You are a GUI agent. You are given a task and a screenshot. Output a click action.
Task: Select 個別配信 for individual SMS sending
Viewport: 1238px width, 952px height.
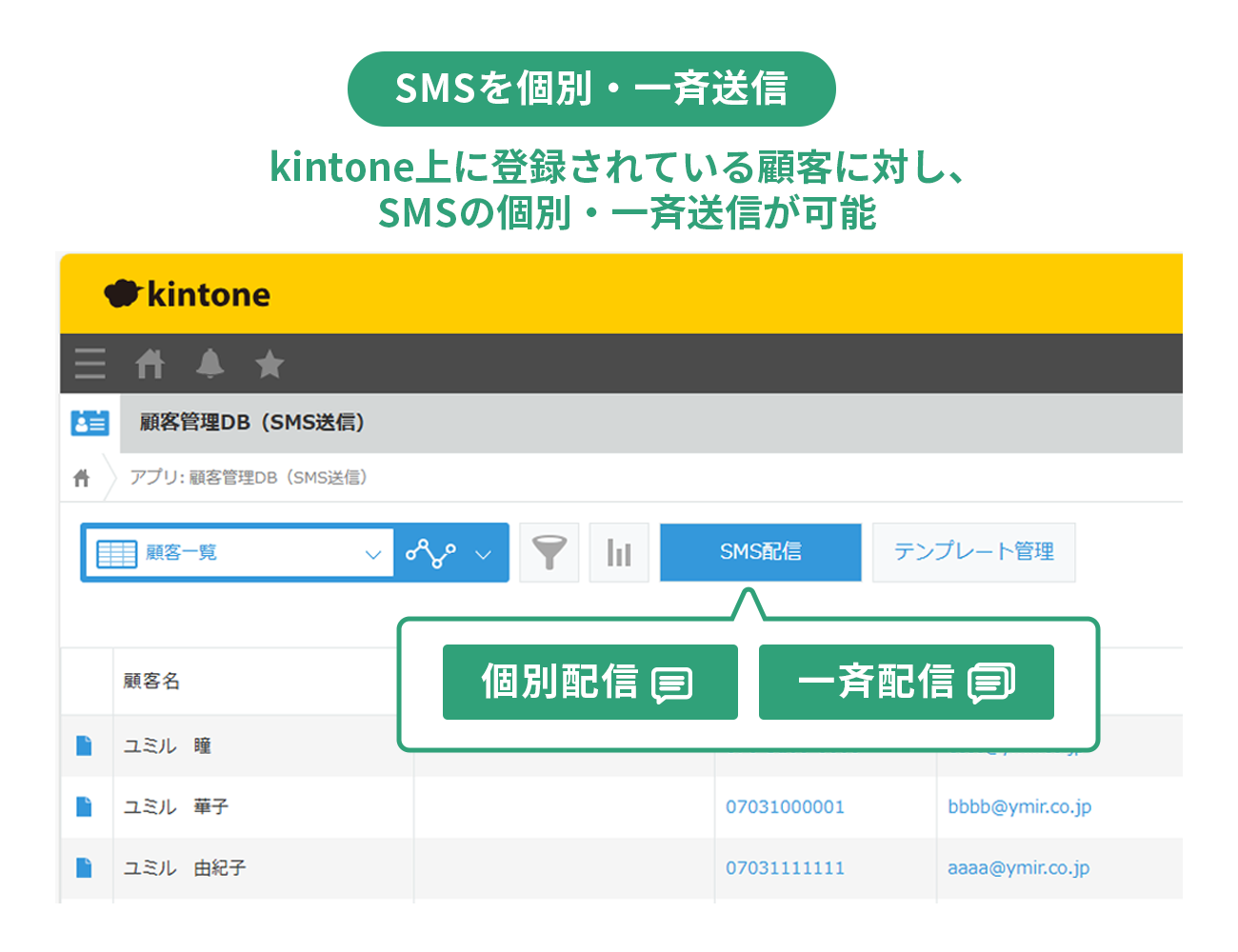click(x=589, y=682)
